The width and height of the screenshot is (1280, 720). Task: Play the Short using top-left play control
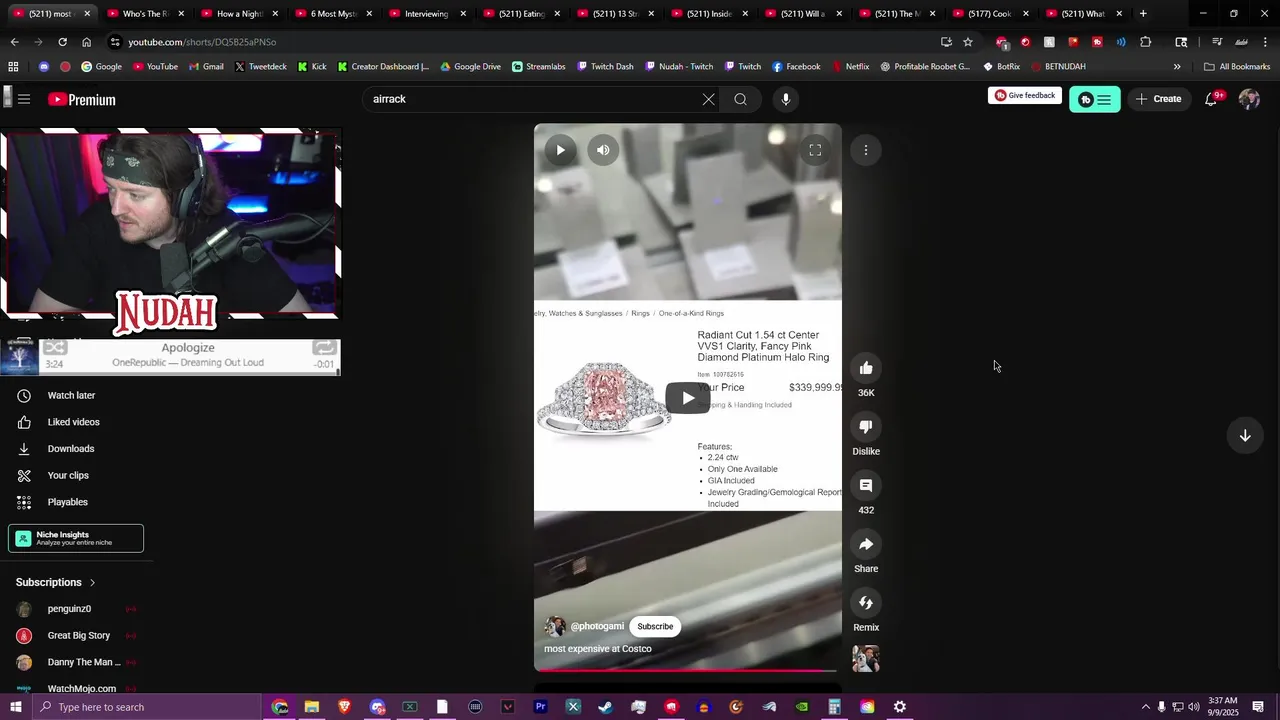560,150
